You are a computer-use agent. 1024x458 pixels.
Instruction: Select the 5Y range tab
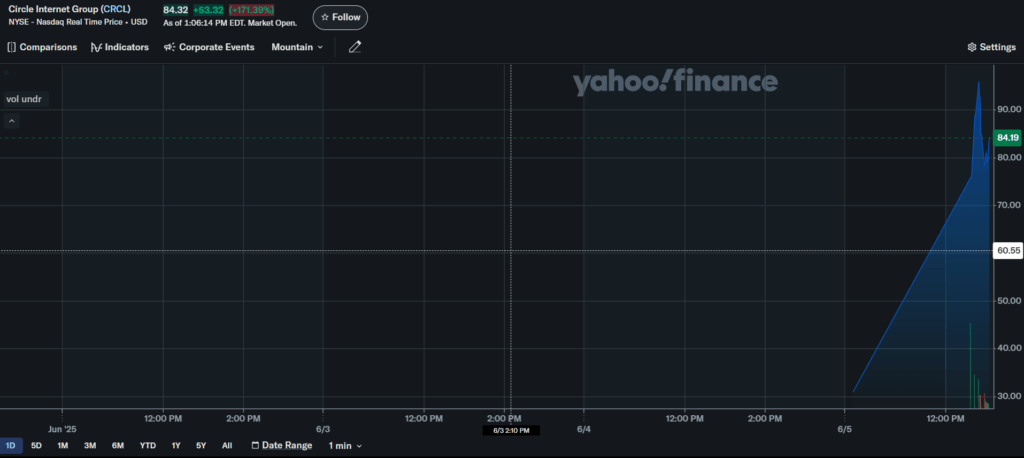(x=201, y=446)
